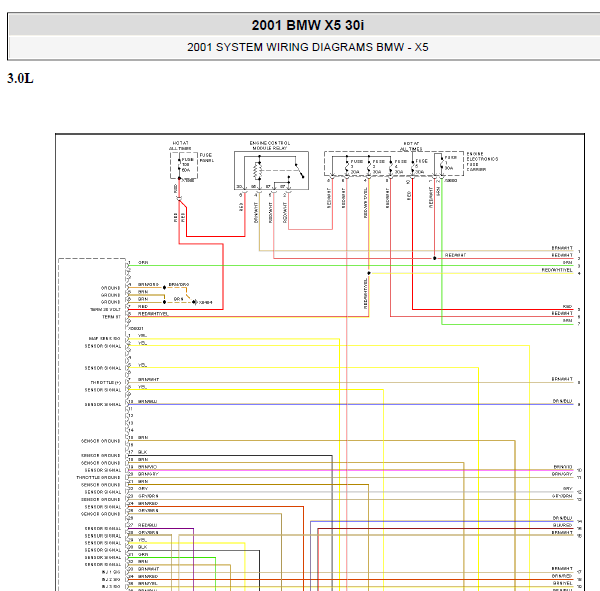Click the "ENGINE ELECTRONICS FUSE CARRIER" label

482,162
